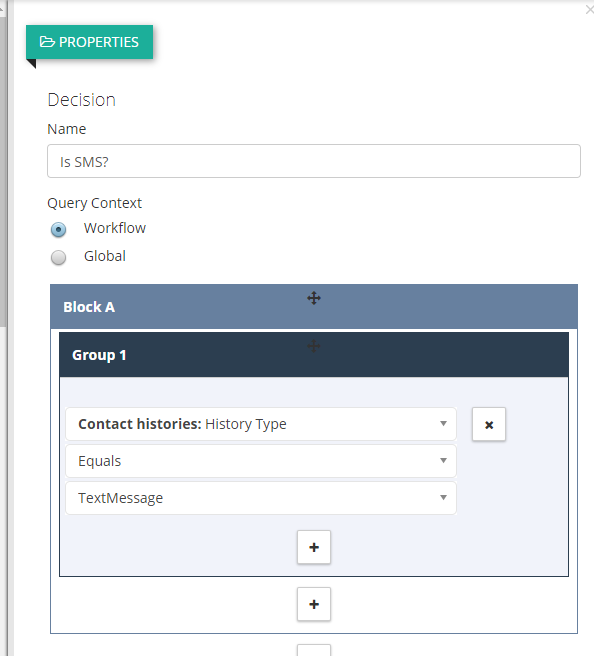The height and width of the screenshot is (656, 594).
Task: Close the properties panel with the X
Action: [589, 9]
